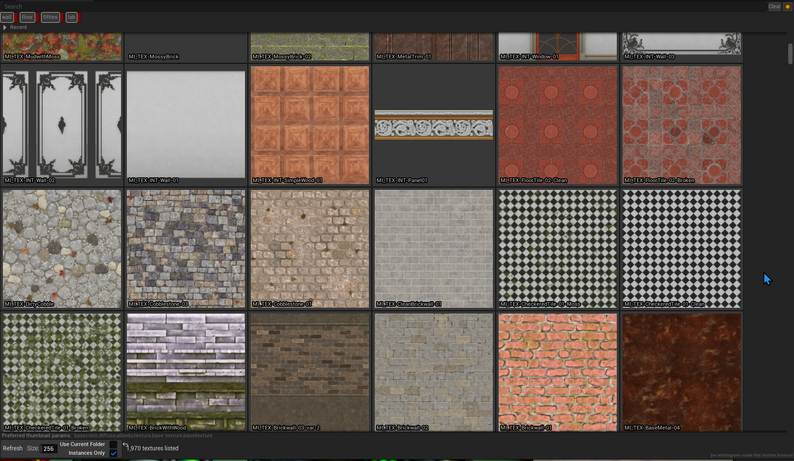
Task: Select the wall filter tag
Action: [7, 18]
